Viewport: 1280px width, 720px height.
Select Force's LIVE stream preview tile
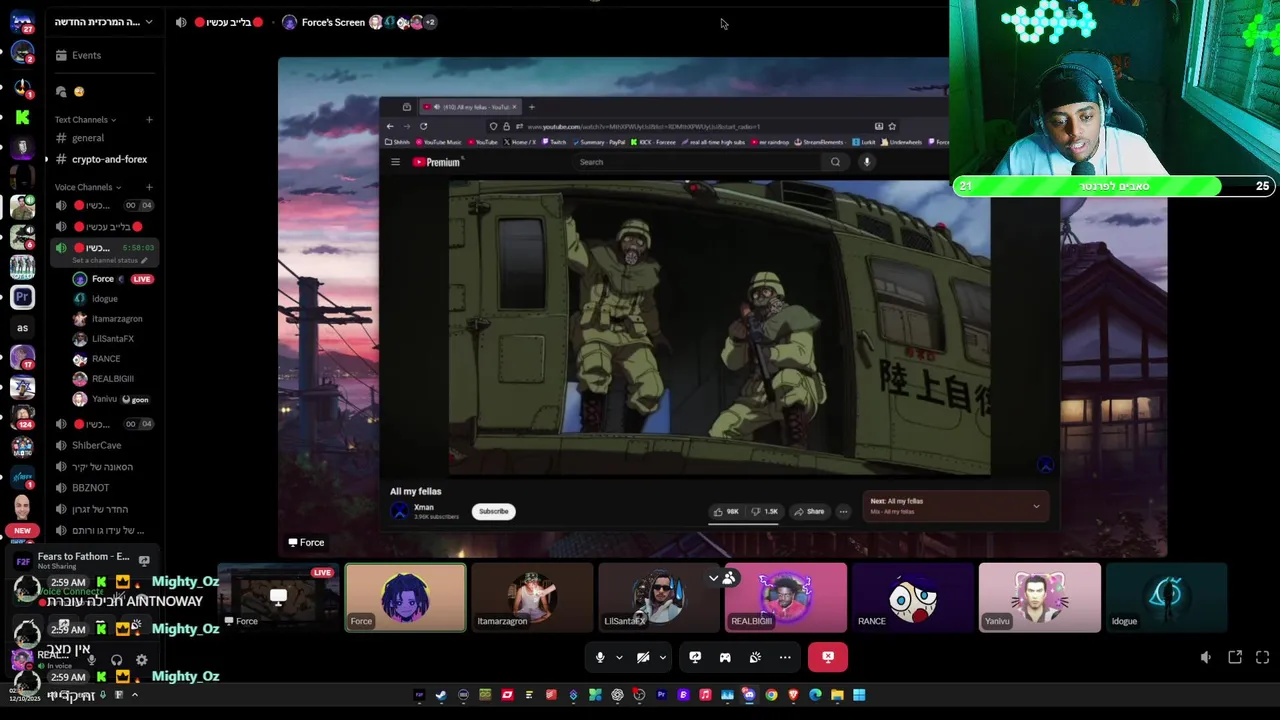pyautogui.click(x=279, y=598)
